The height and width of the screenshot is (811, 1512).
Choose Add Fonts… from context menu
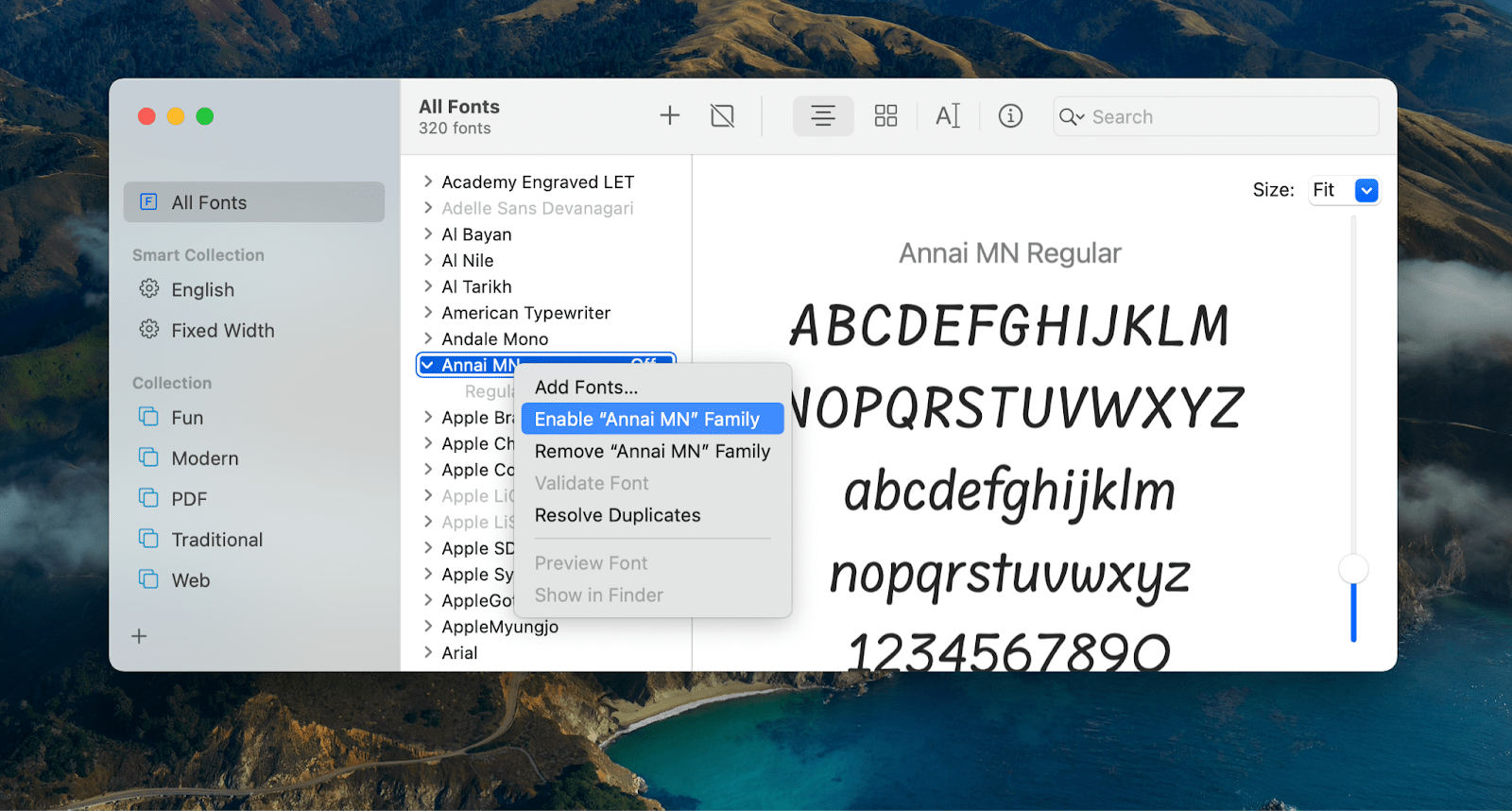tap(652, 388)
